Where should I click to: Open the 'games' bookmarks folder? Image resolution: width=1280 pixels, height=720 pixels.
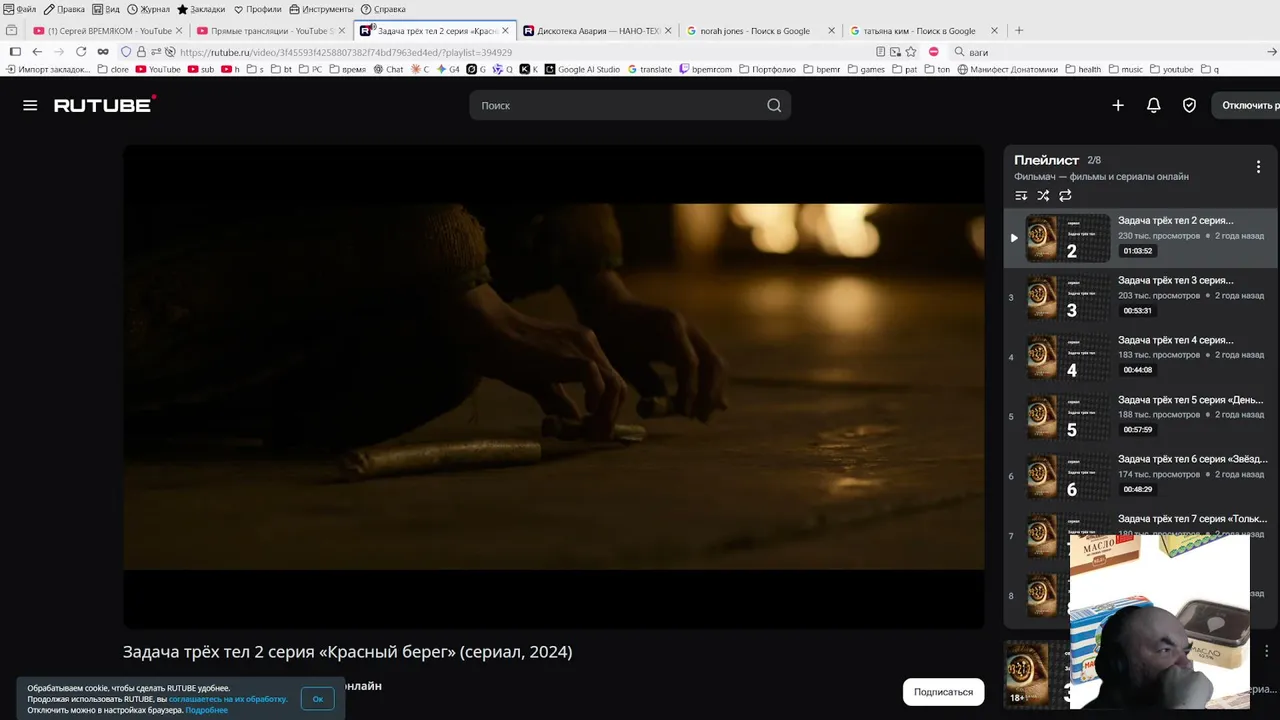(866, 70)
